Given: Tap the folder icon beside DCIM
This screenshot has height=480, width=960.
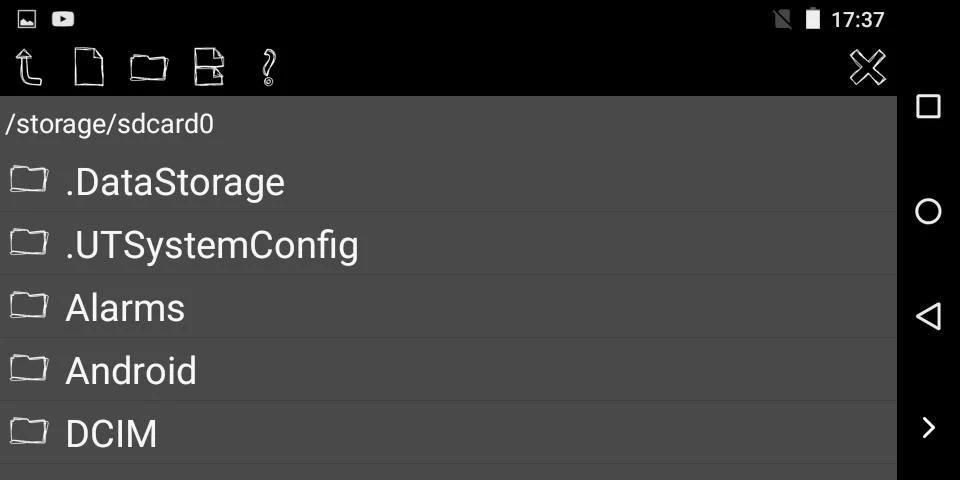Looking at the screenshot, I should (x=29, y=431).
